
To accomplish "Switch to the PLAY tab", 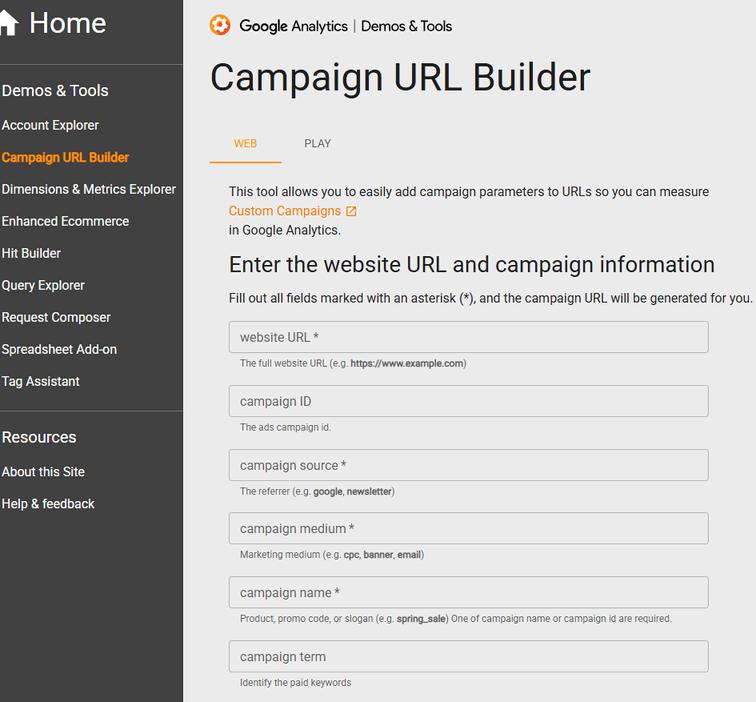I will pos(317,143).
